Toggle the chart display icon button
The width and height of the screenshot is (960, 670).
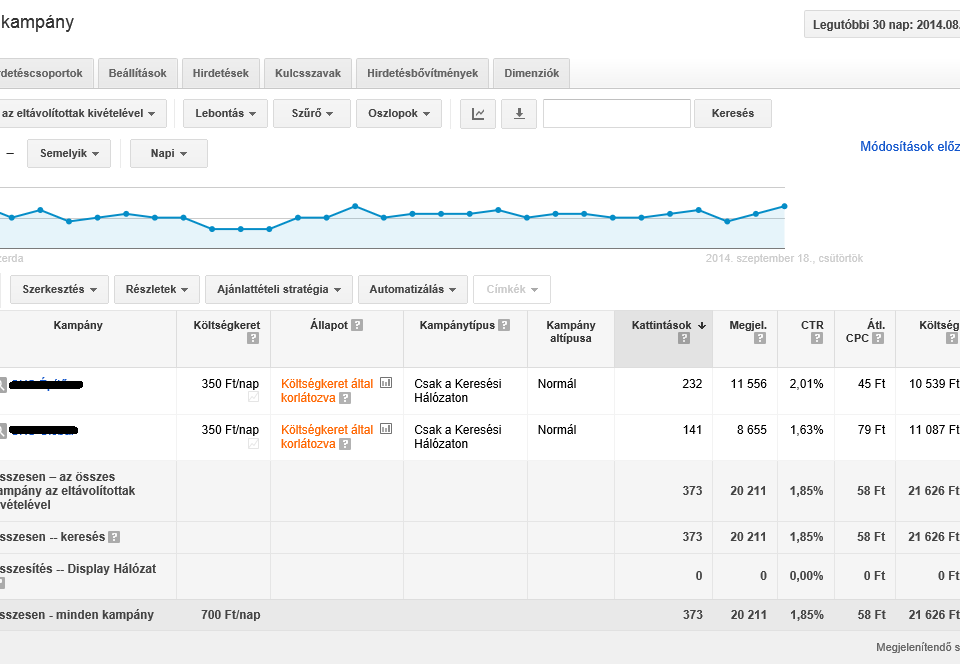pyautogui.click(x=478, y=114)
